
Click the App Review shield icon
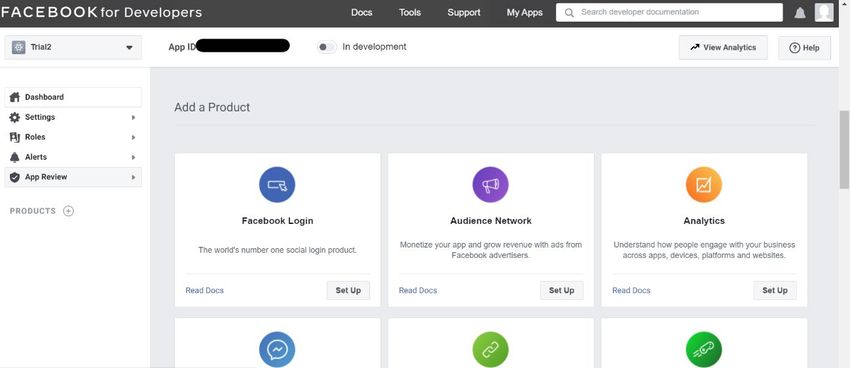[15, 177]
